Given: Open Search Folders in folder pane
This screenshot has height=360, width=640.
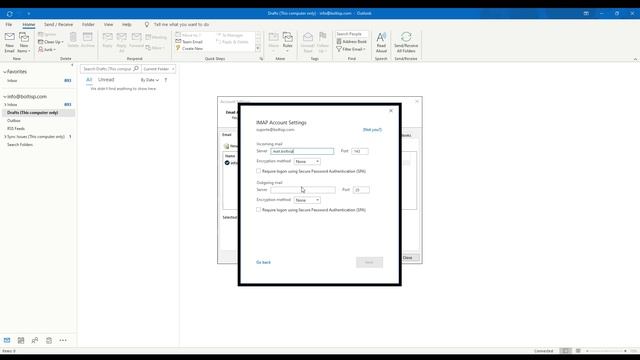Looking at the screenshot, I should click(20, 144).
